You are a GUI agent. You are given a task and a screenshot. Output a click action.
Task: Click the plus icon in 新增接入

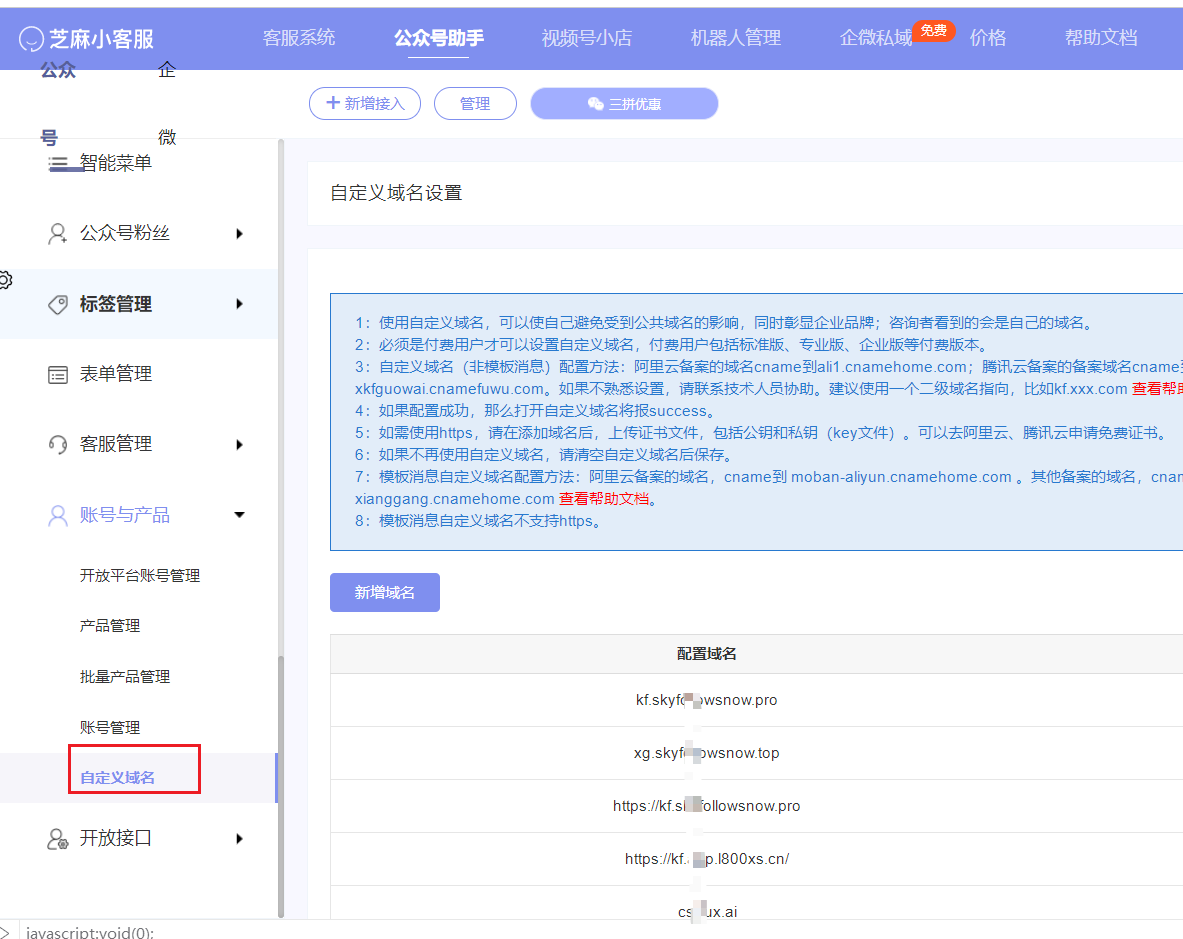pyautogui.click(x=333, y=103)
